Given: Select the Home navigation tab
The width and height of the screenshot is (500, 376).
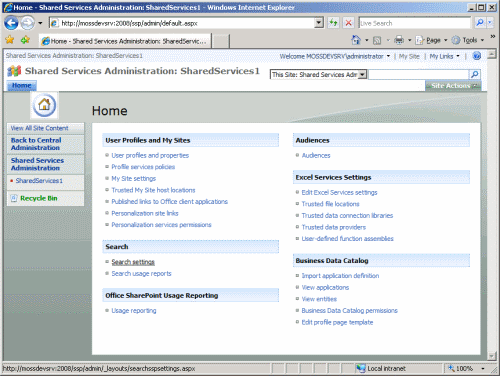Looking at the screenshot, I should [x=22, y=86].
